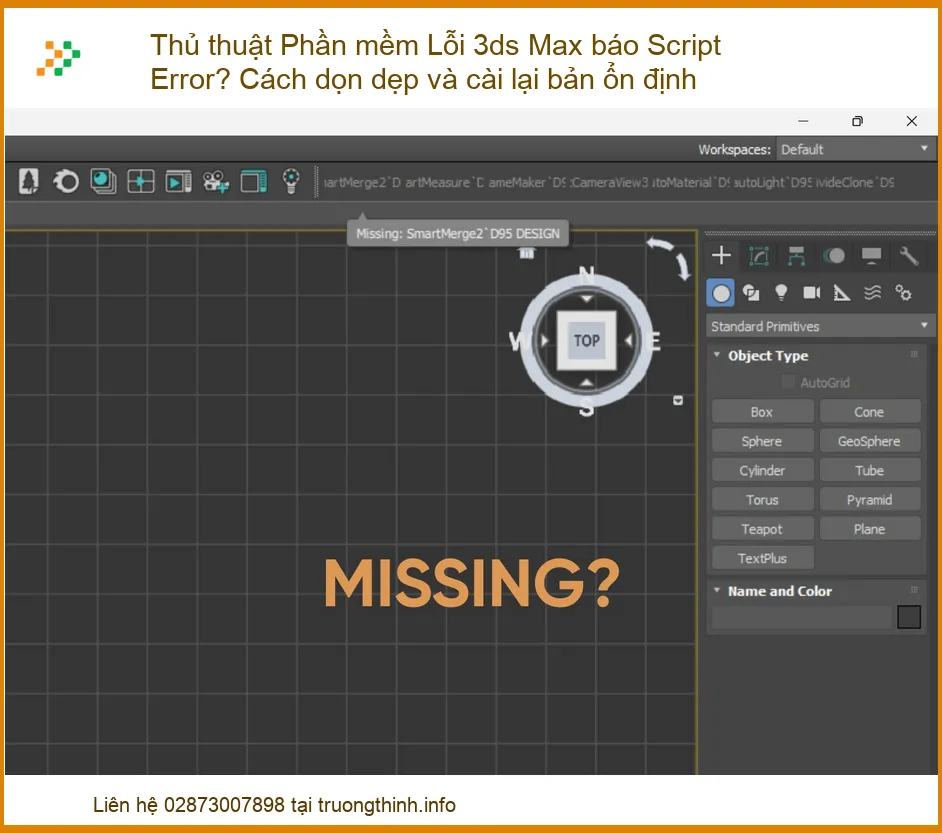Click the E compass direction on ViewCube

[654, 341]
